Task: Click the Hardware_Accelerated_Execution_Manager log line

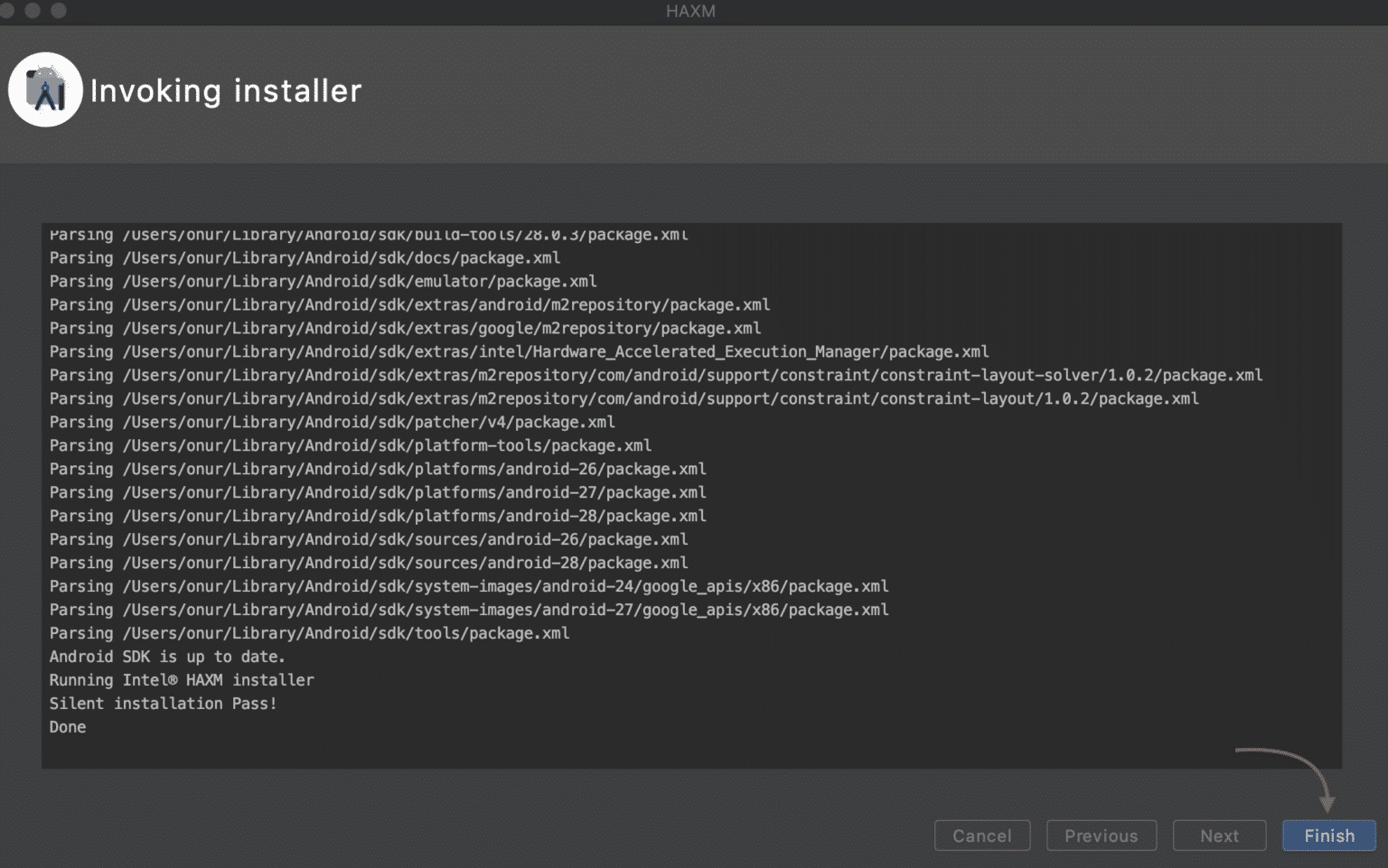Action: coord(519,351)
